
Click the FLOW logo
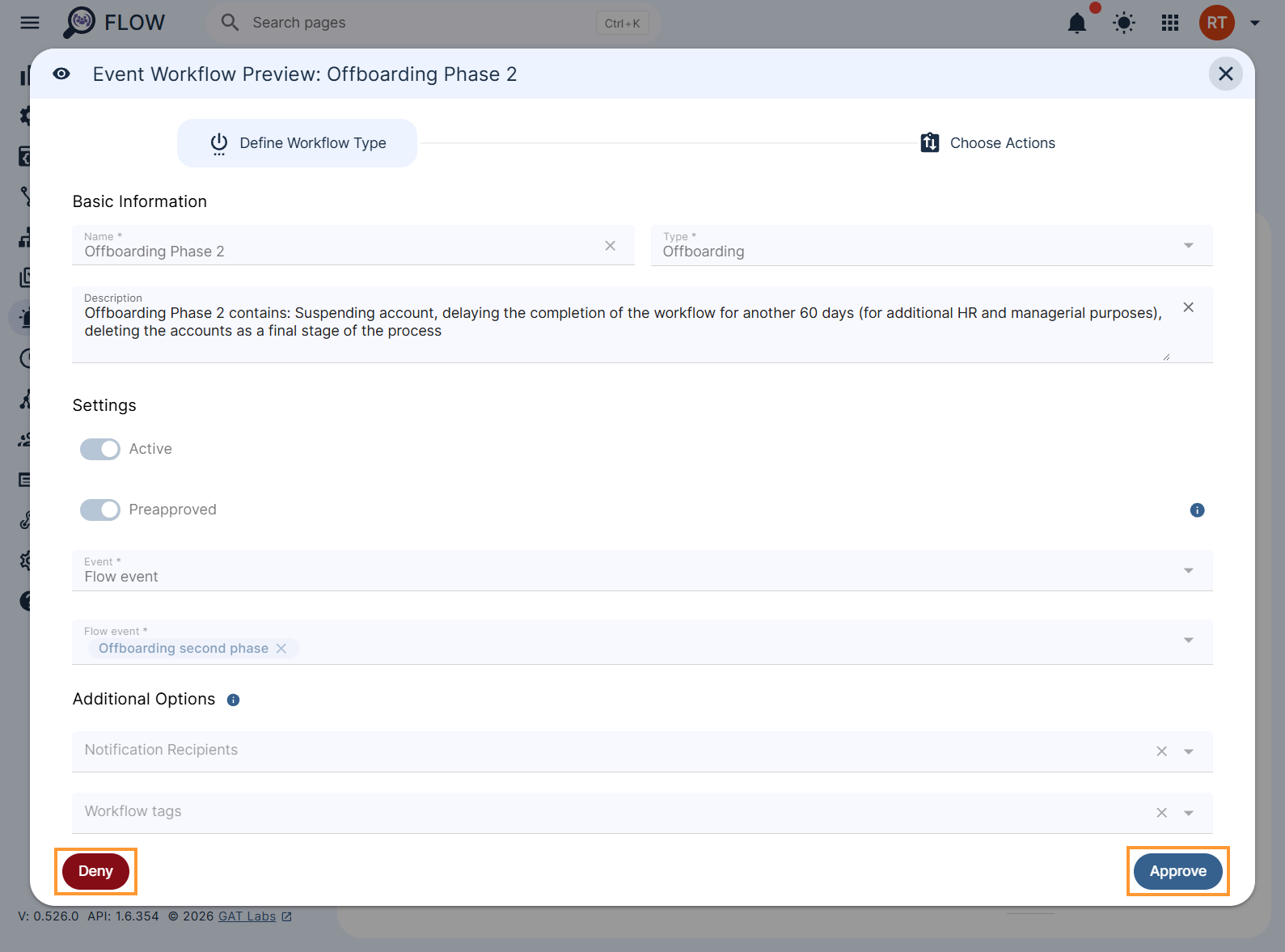pos(114,23)
